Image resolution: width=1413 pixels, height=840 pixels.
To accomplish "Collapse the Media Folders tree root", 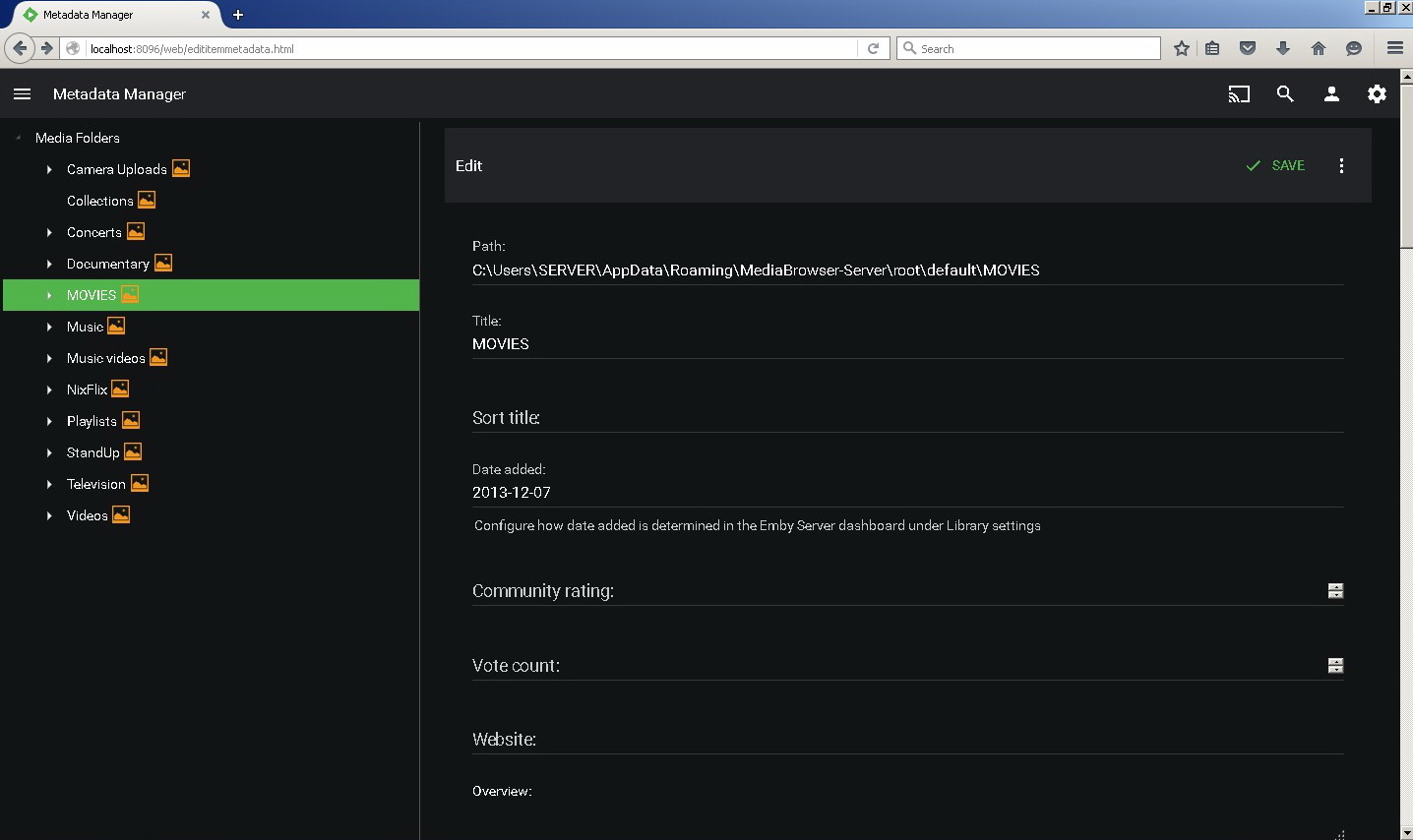I will (18, 138).
